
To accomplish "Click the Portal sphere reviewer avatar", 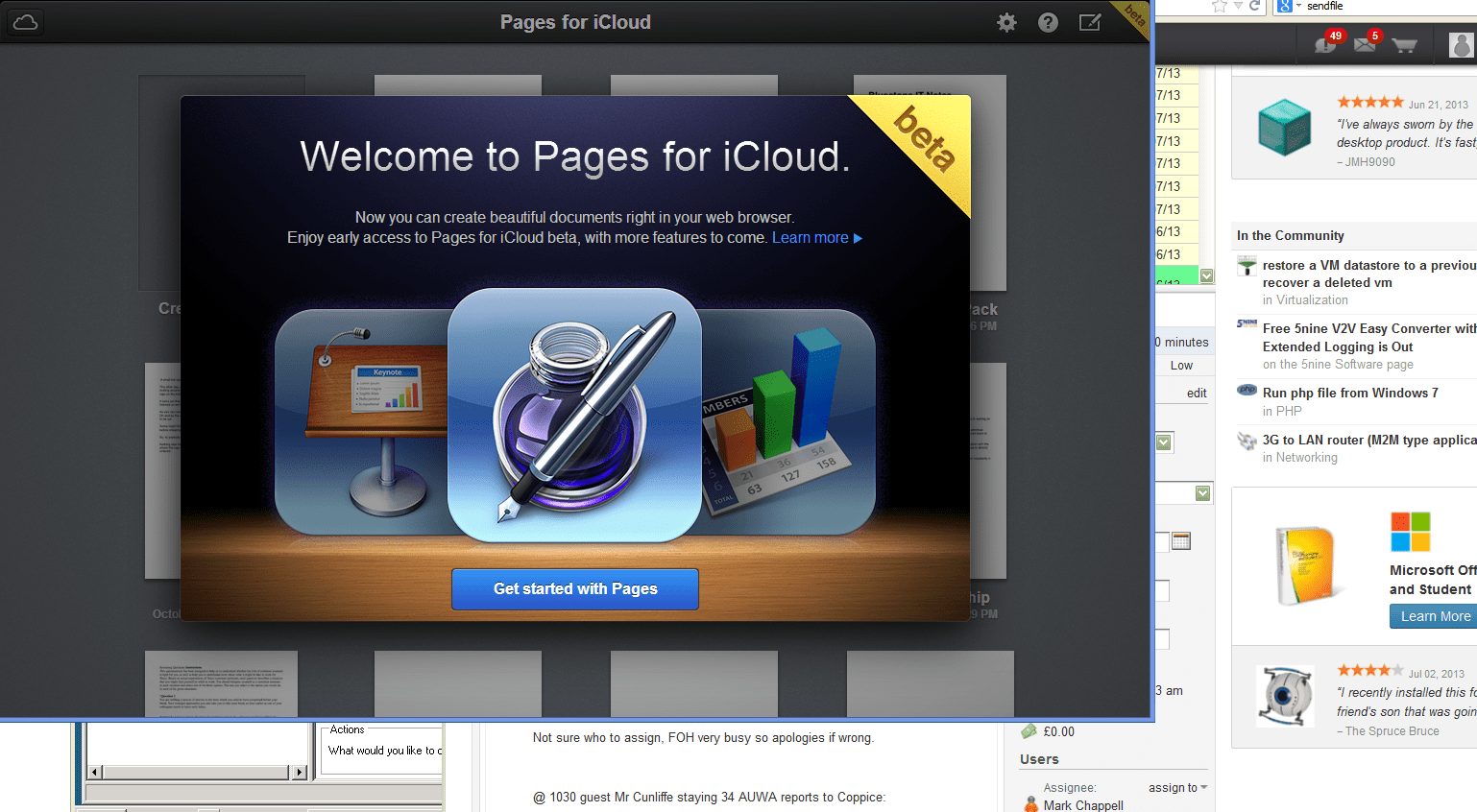I will tap(1285, 696).
